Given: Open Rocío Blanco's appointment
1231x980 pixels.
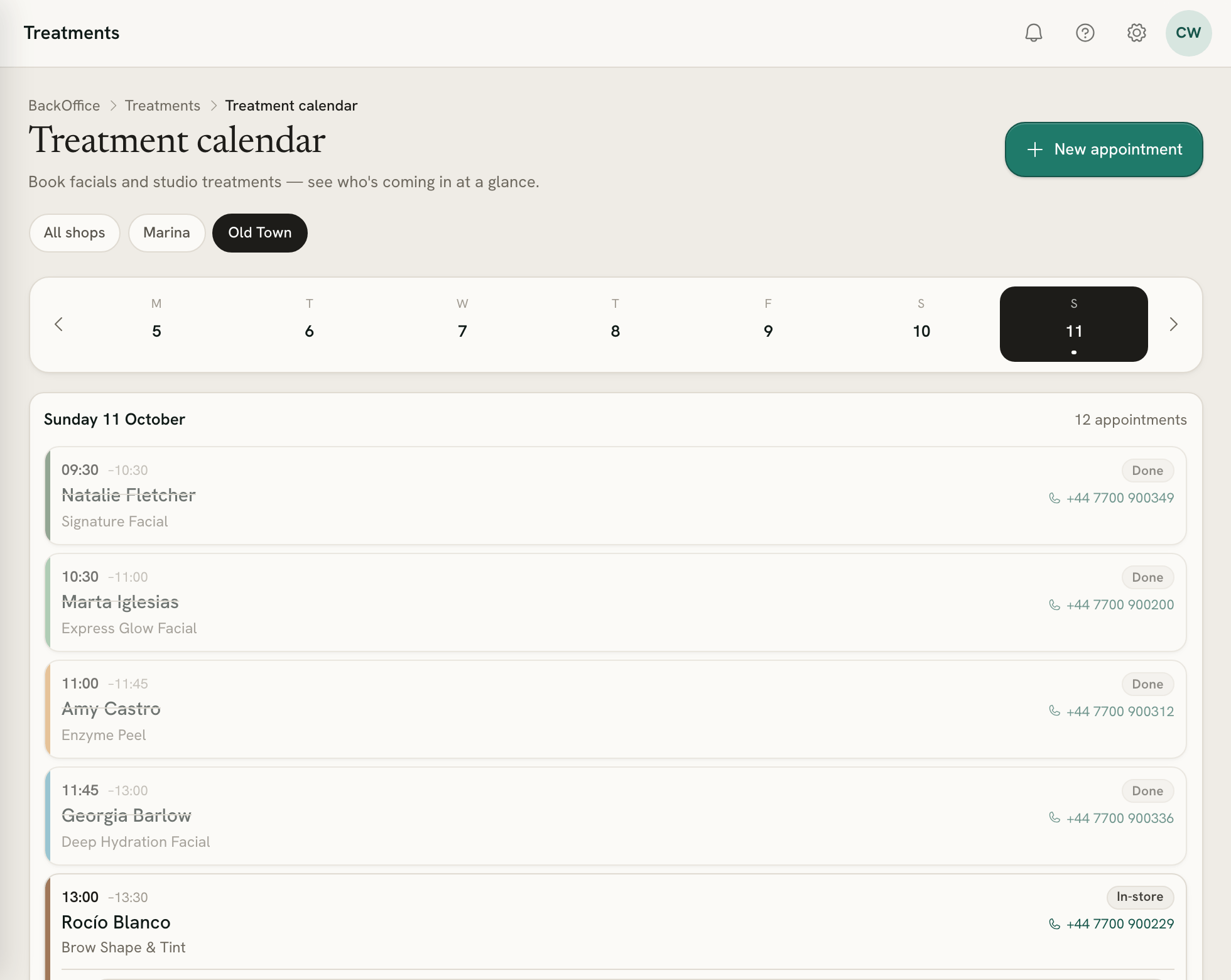Looking at the screenshot, I should click(x=615, y=927).
